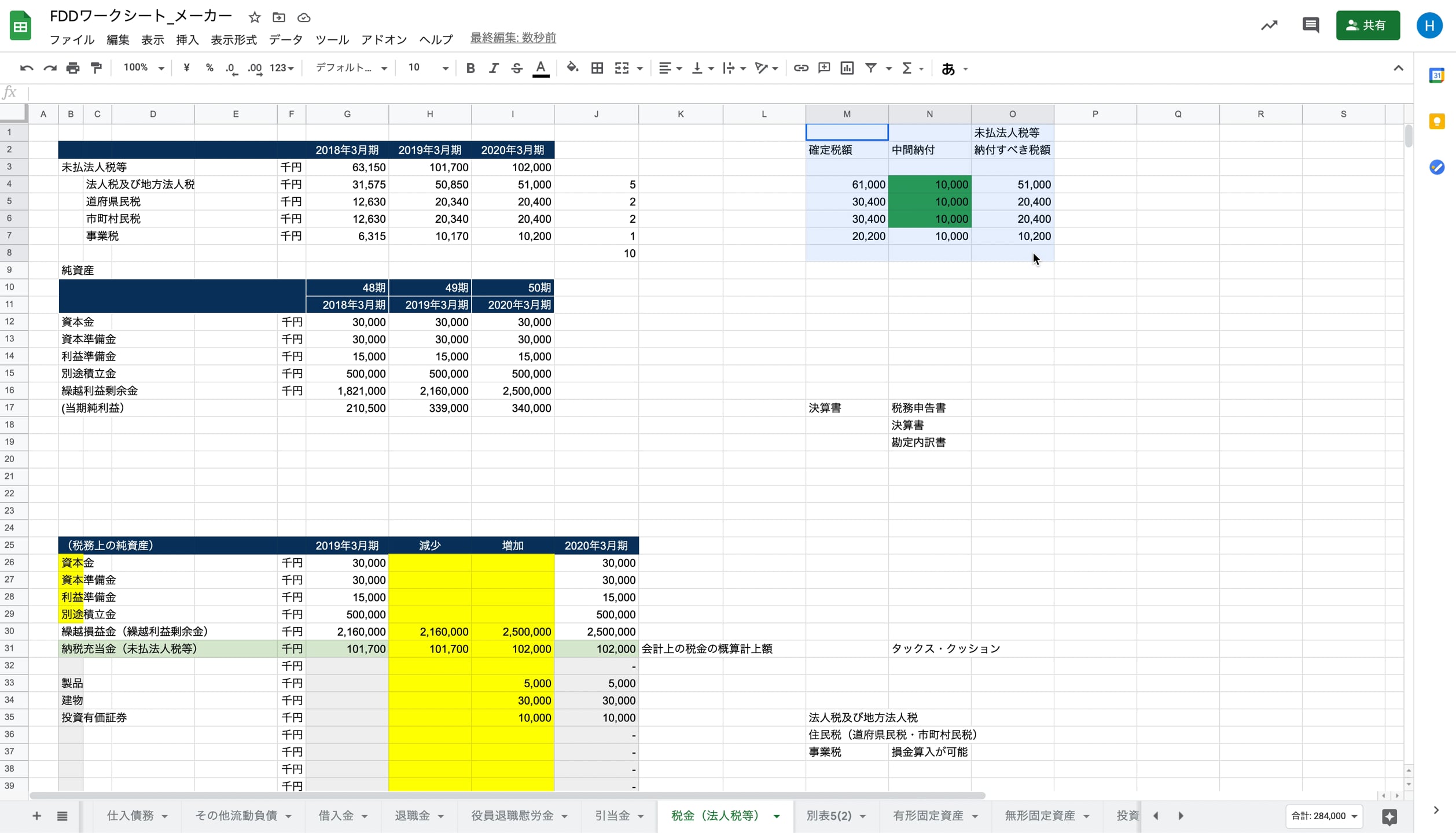Screen dimensions: 1456x833
Task: Switch to the 別表5(2) sheet tab
Action: click(829, 816)
